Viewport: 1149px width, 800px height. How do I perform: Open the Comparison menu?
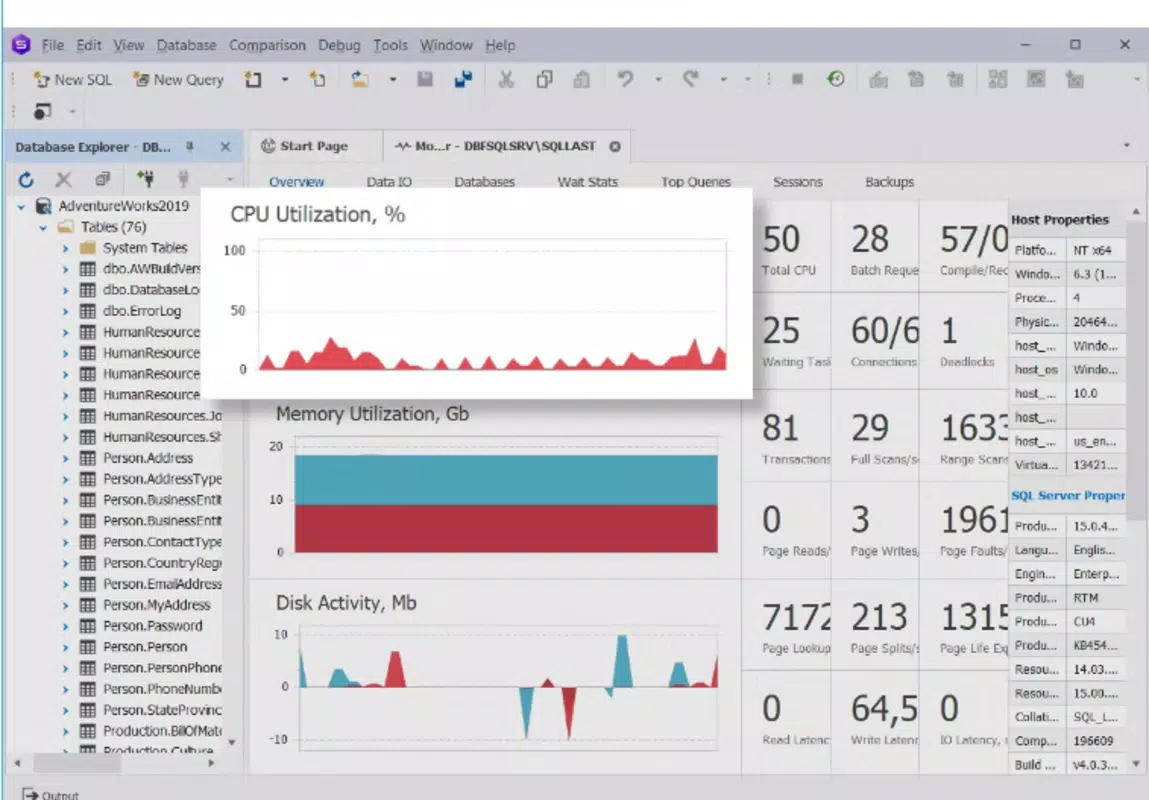pos(267,45)
